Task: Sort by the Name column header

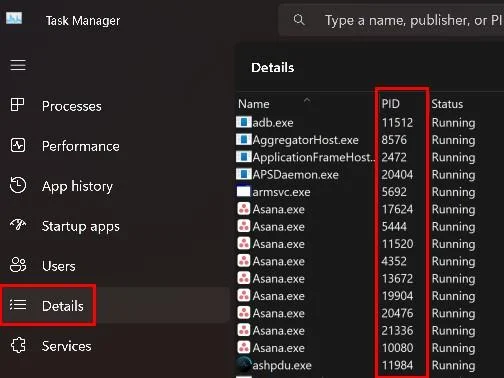Action: point(254,104)
